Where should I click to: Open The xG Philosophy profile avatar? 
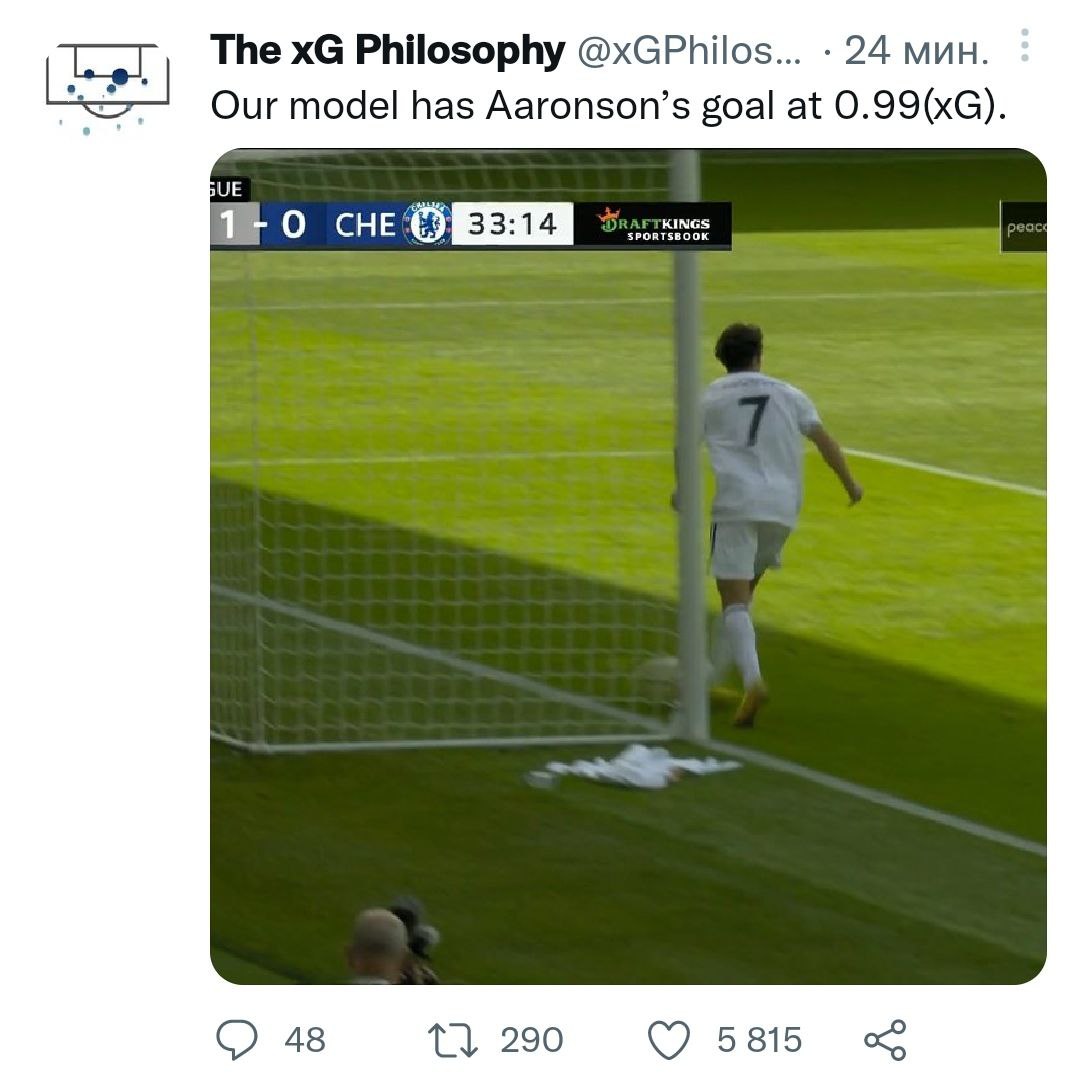coord(107,86)
